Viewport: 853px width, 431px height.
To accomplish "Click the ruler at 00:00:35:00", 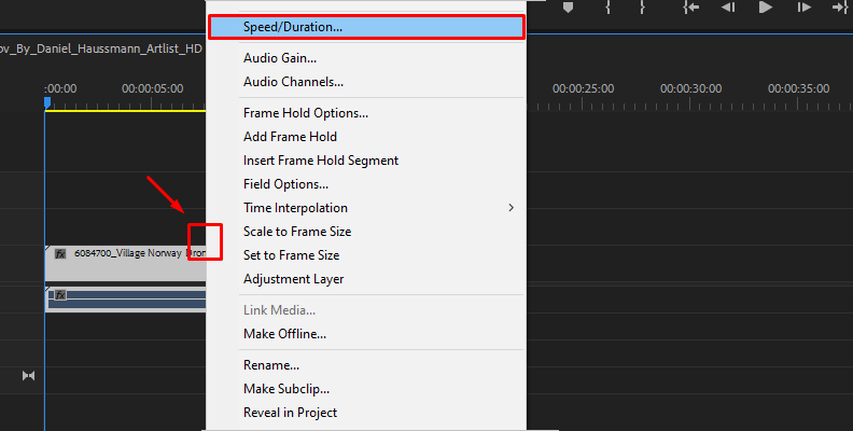I will coord(799,89).
